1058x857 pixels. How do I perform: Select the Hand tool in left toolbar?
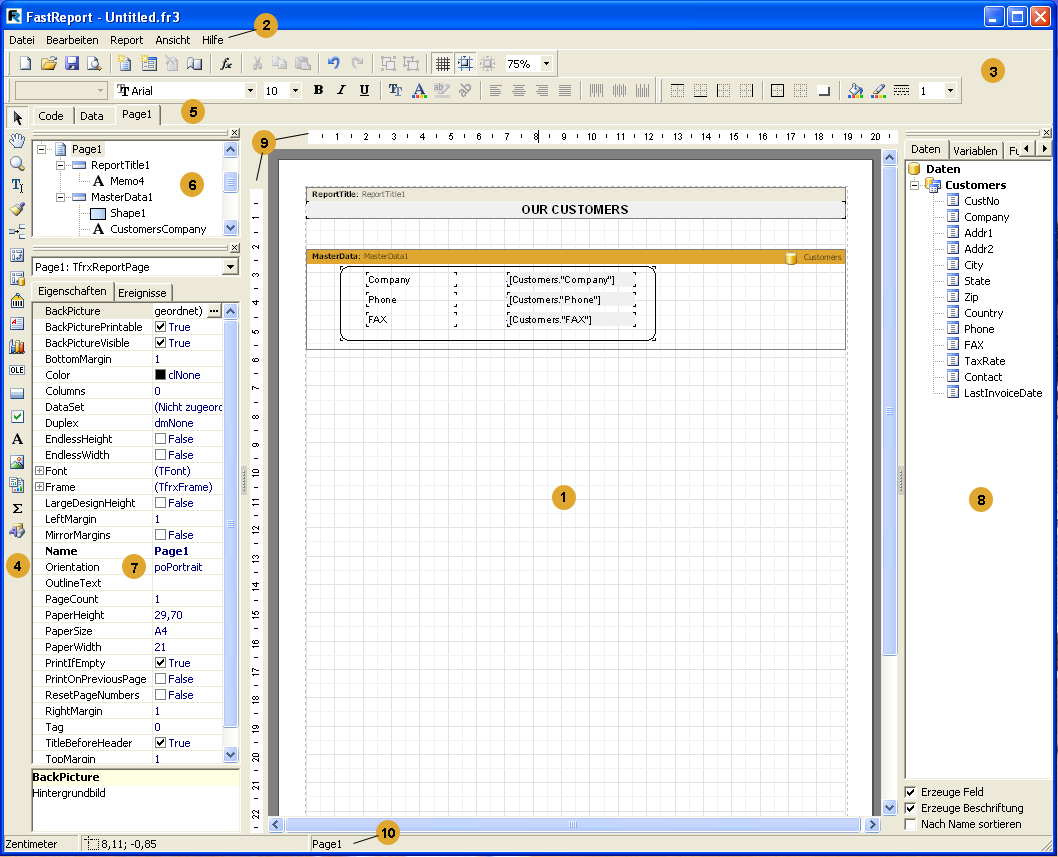click(x=17, y=139)
